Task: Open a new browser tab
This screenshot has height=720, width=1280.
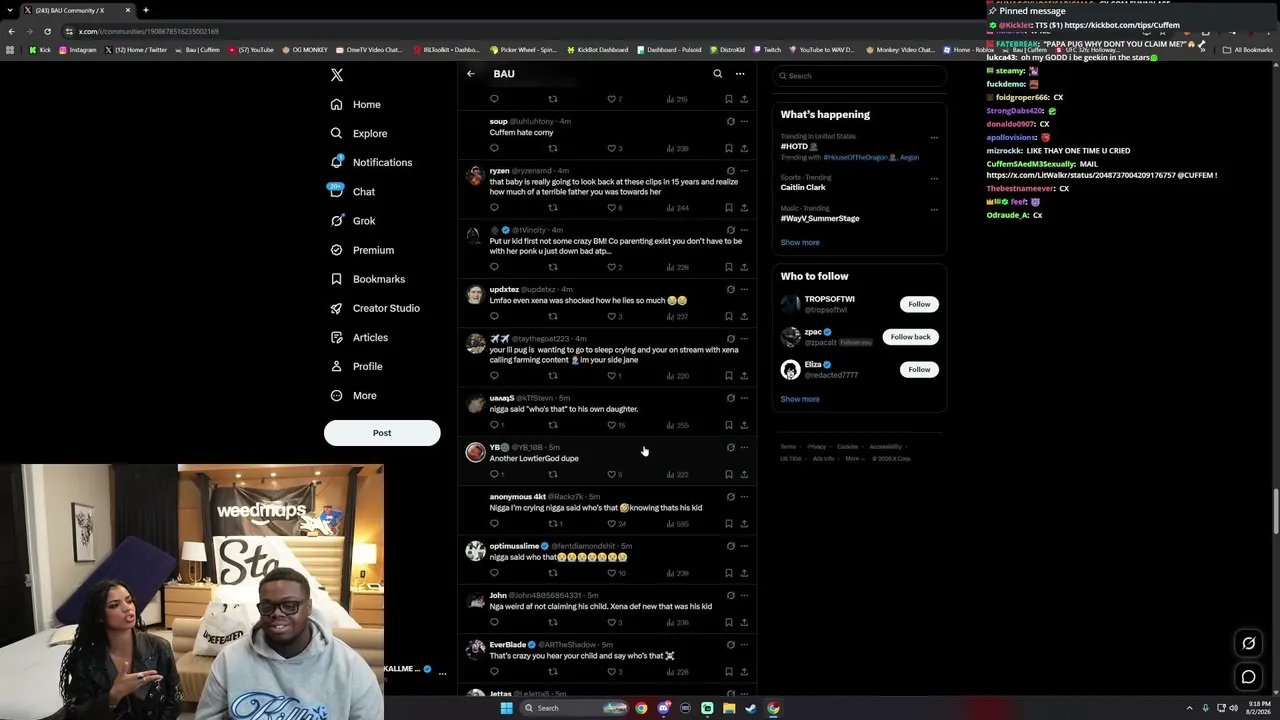Action: pyautogui.click(x=146, y=10)
